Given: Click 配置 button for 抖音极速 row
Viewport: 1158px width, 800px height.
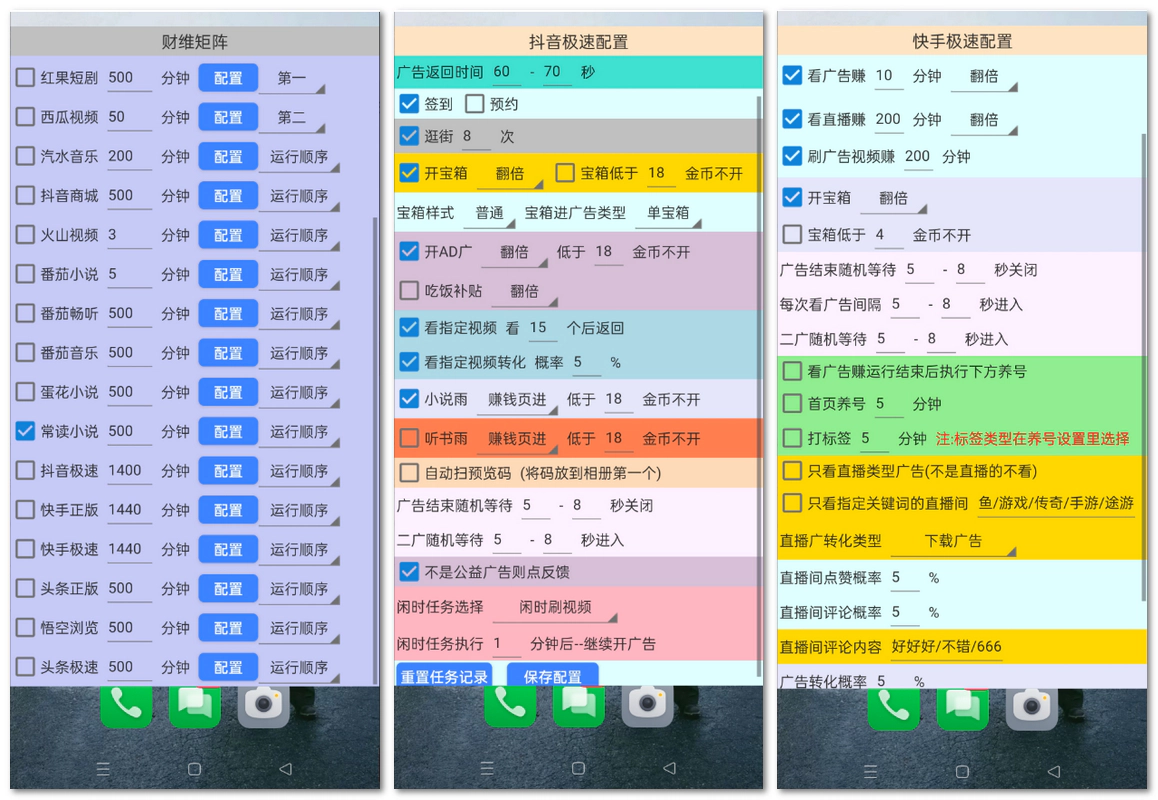Looking at the screenshot, I should [228, 471].
